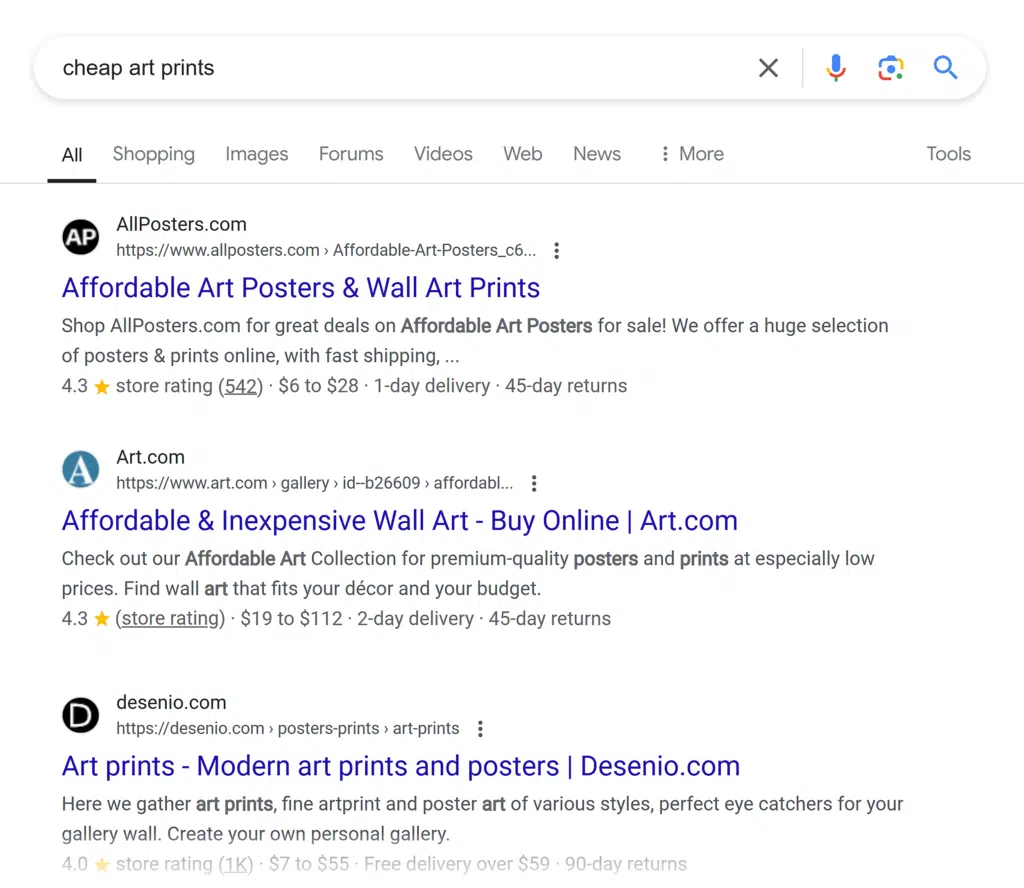
Task: Open options menu for Desenio result
Action: point(480,729)
